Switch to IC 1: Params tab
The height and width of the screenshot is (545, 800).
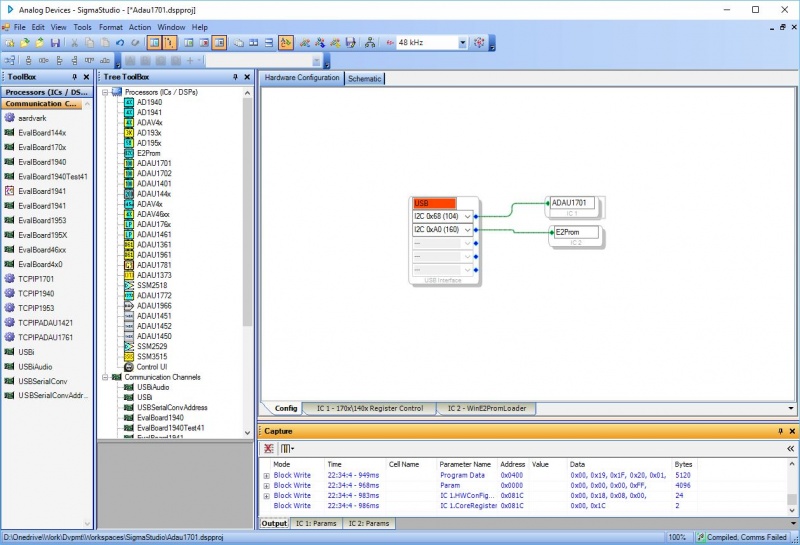point(316,524)
